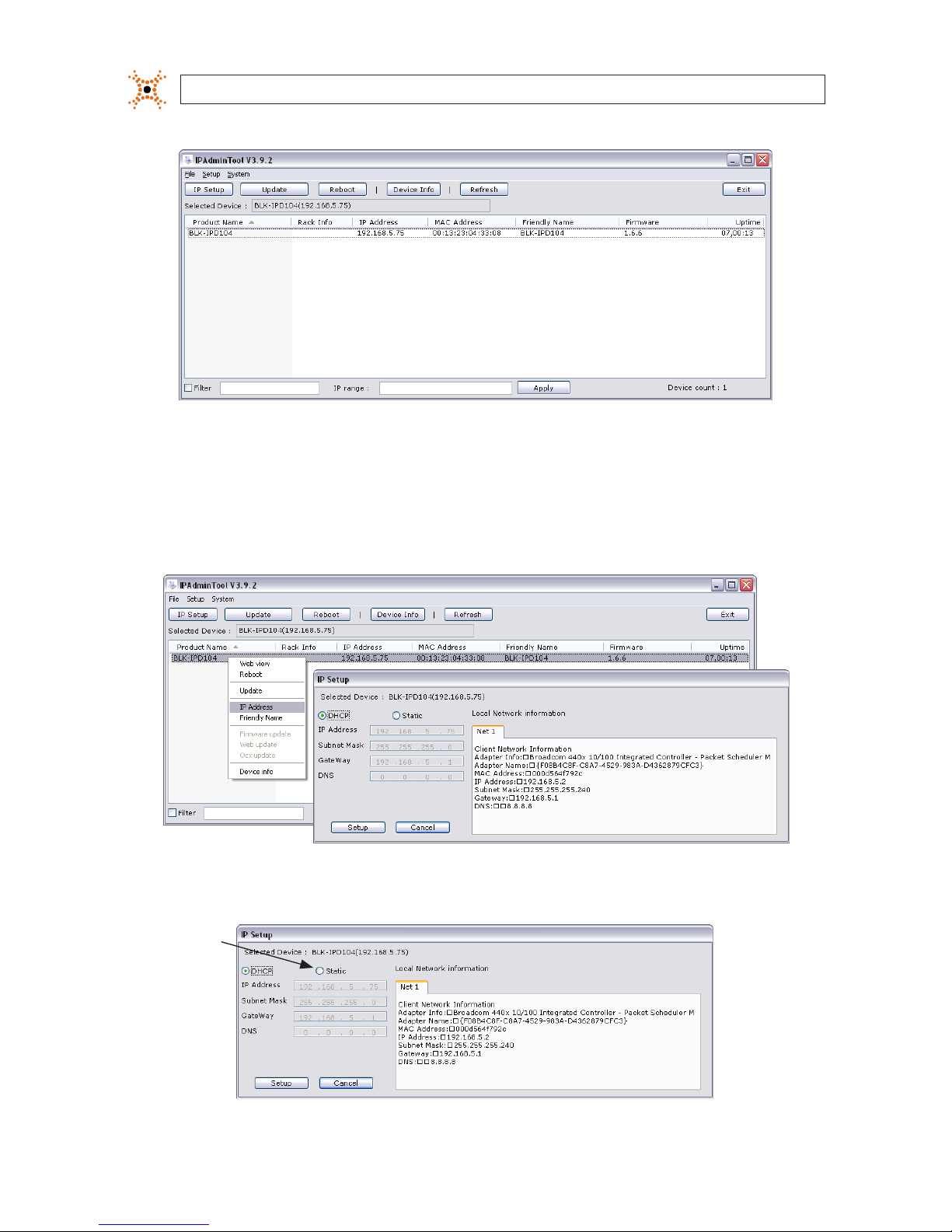Sort by Rack Info column in upper window
The height and width of the screenshot is (1232, 952).
click(x=315, y=222)
